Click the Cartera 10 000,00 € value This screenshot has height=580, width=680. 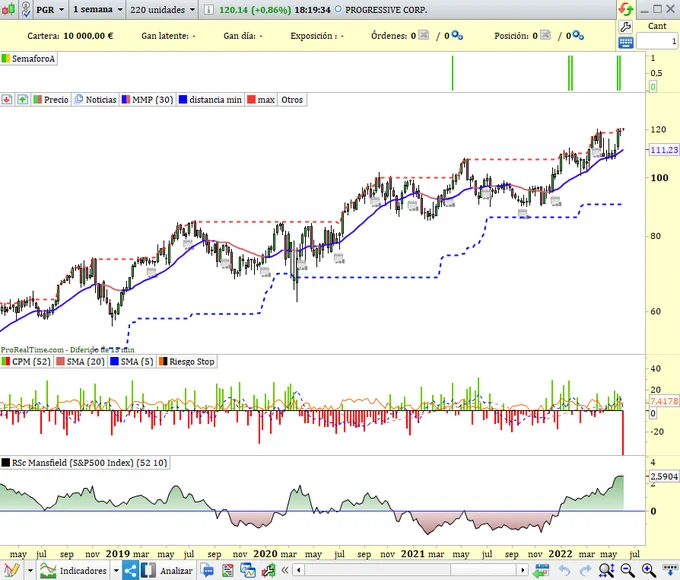tap(88, 36)
